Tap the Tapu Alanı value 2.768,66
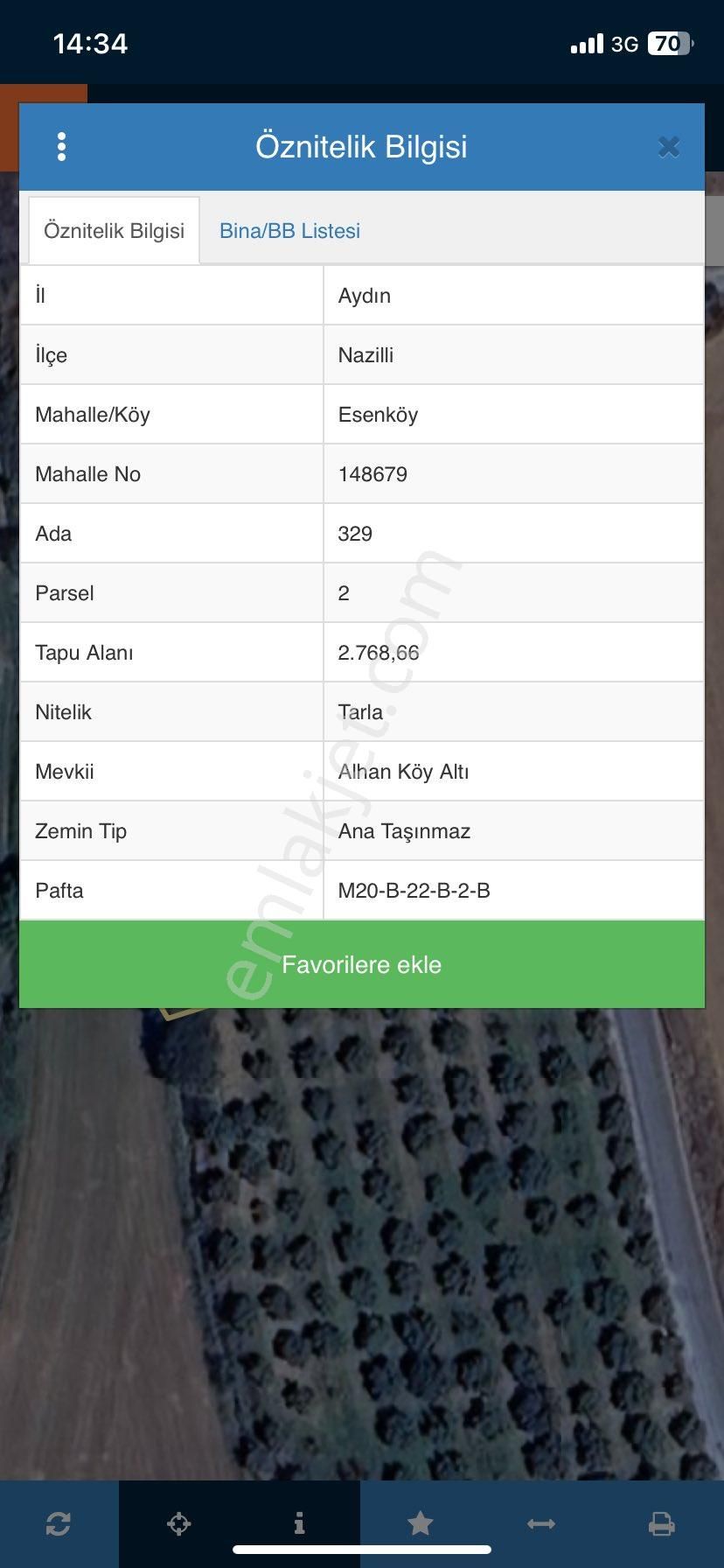 [379, 653]
